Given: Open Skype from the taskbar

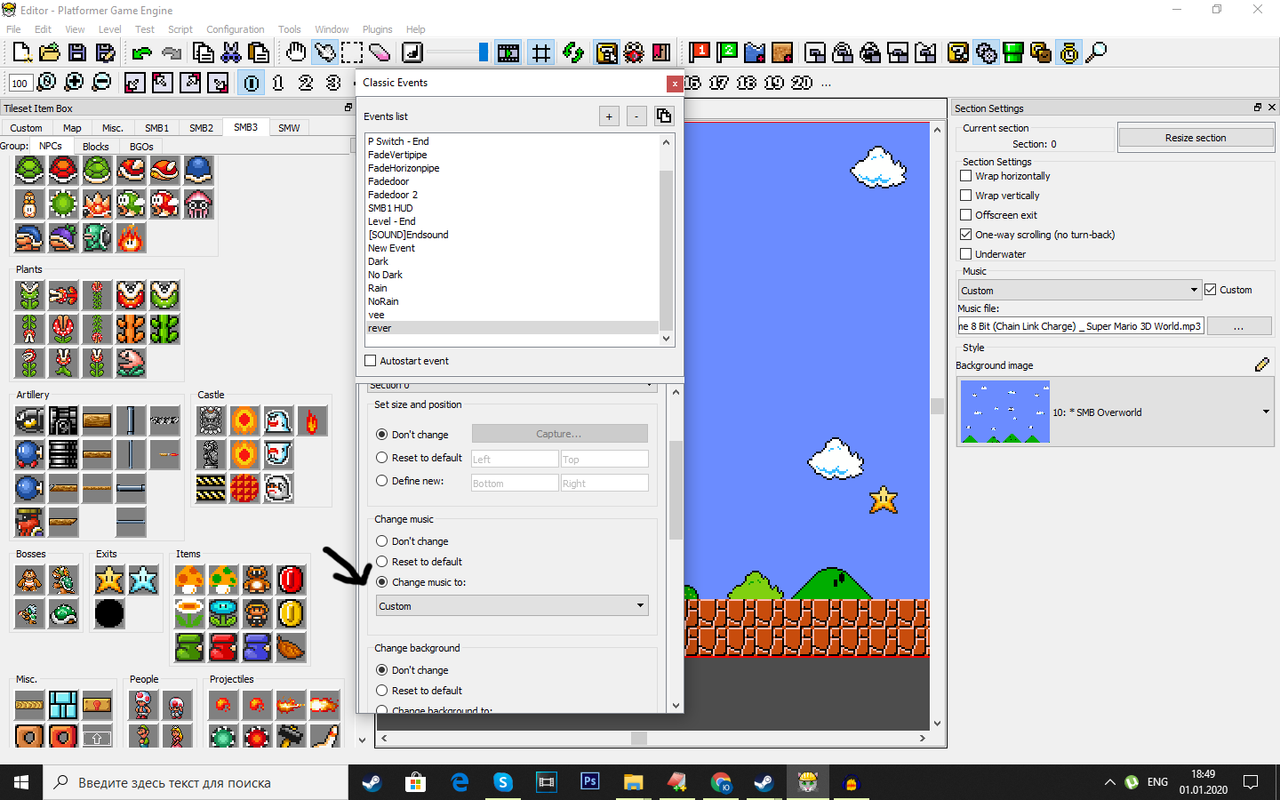Looking at the screenshot, I should (x=503, y=782).
